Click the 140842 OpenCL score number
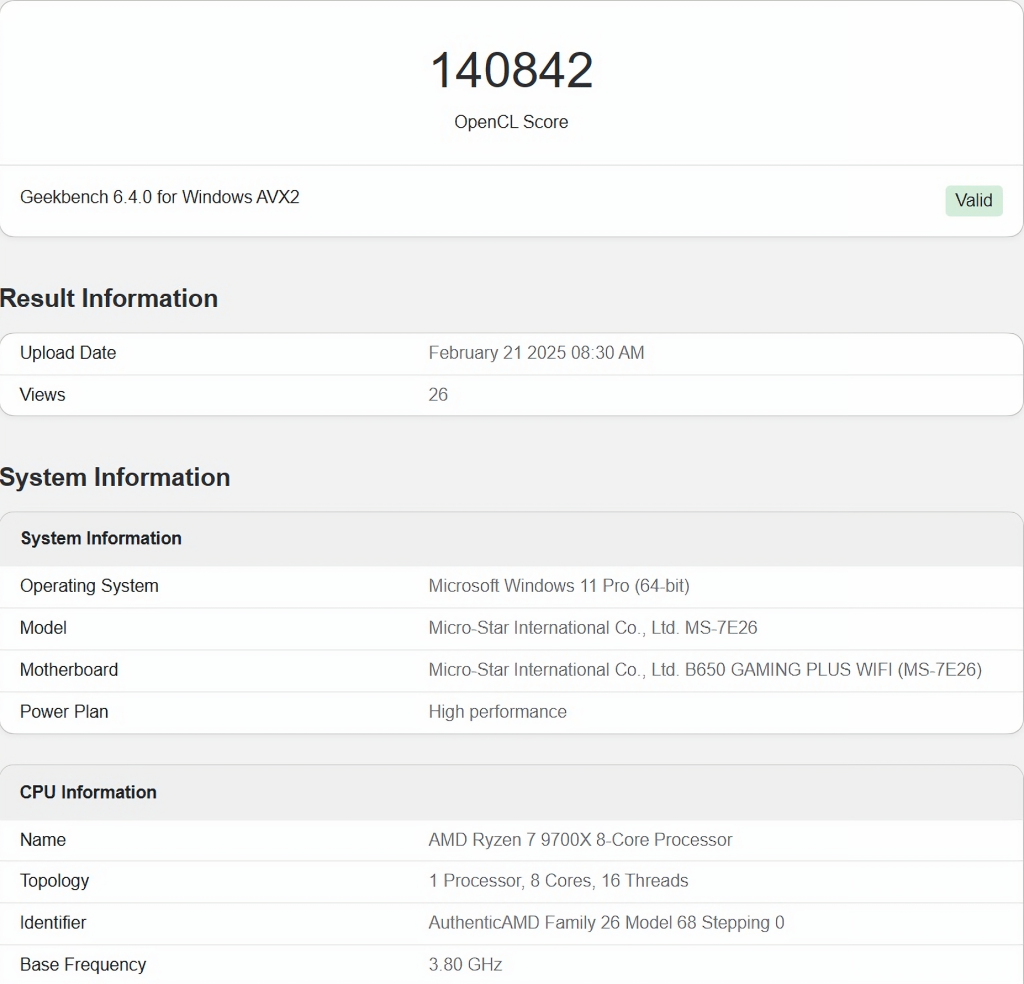 point(511,70)
